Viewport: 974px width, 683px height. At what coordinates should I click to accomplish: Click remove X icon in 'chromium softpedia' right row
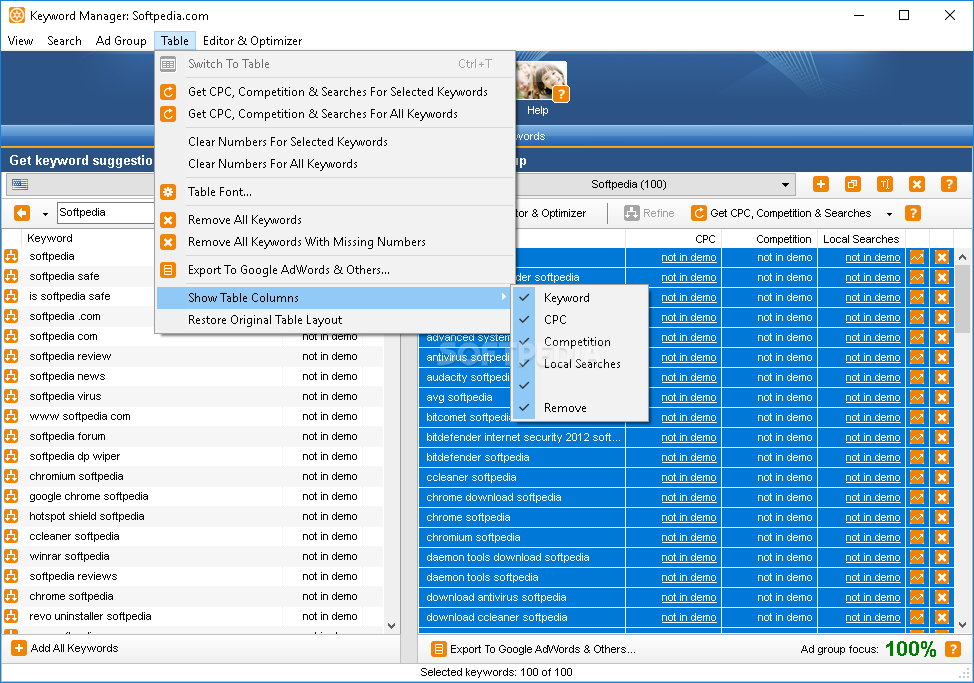942,537
